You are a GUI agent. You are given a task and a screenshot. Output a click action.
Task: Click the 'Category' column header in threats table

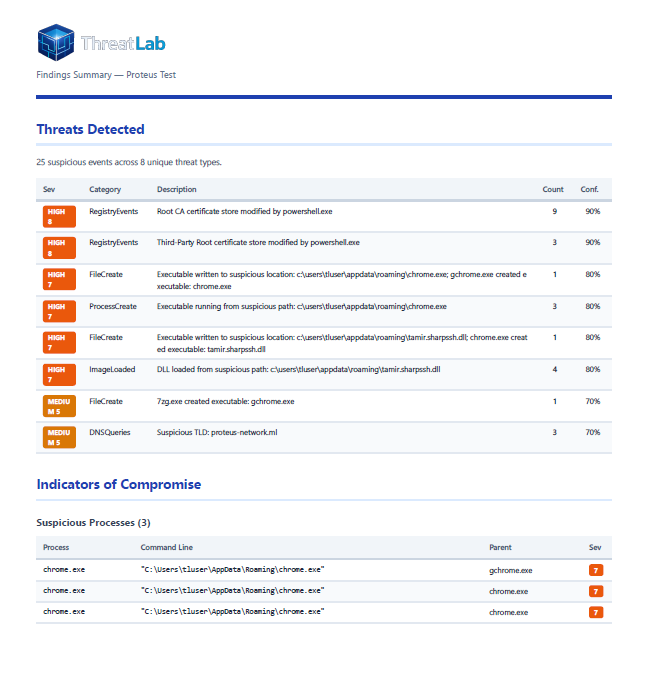pyautogui.click(x=105, y=189)
